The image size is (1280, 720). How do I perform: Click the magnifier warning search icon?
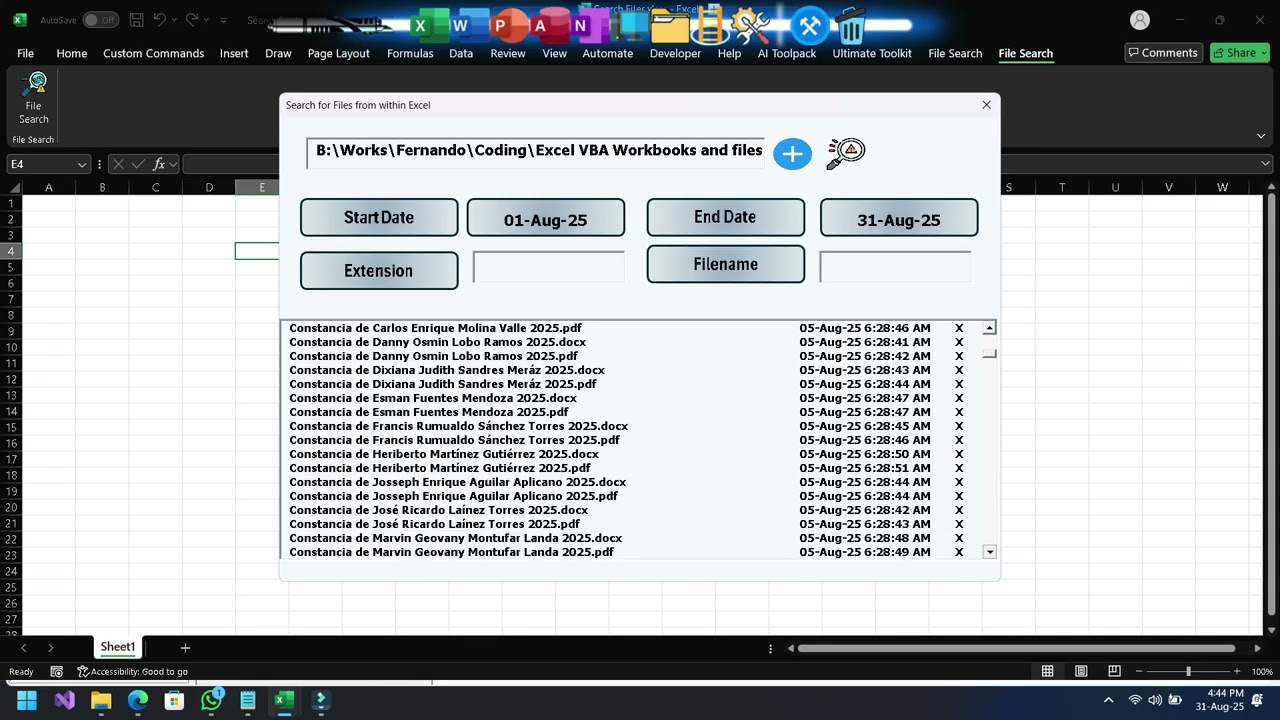pyautogui.click(x=846, y=153)
